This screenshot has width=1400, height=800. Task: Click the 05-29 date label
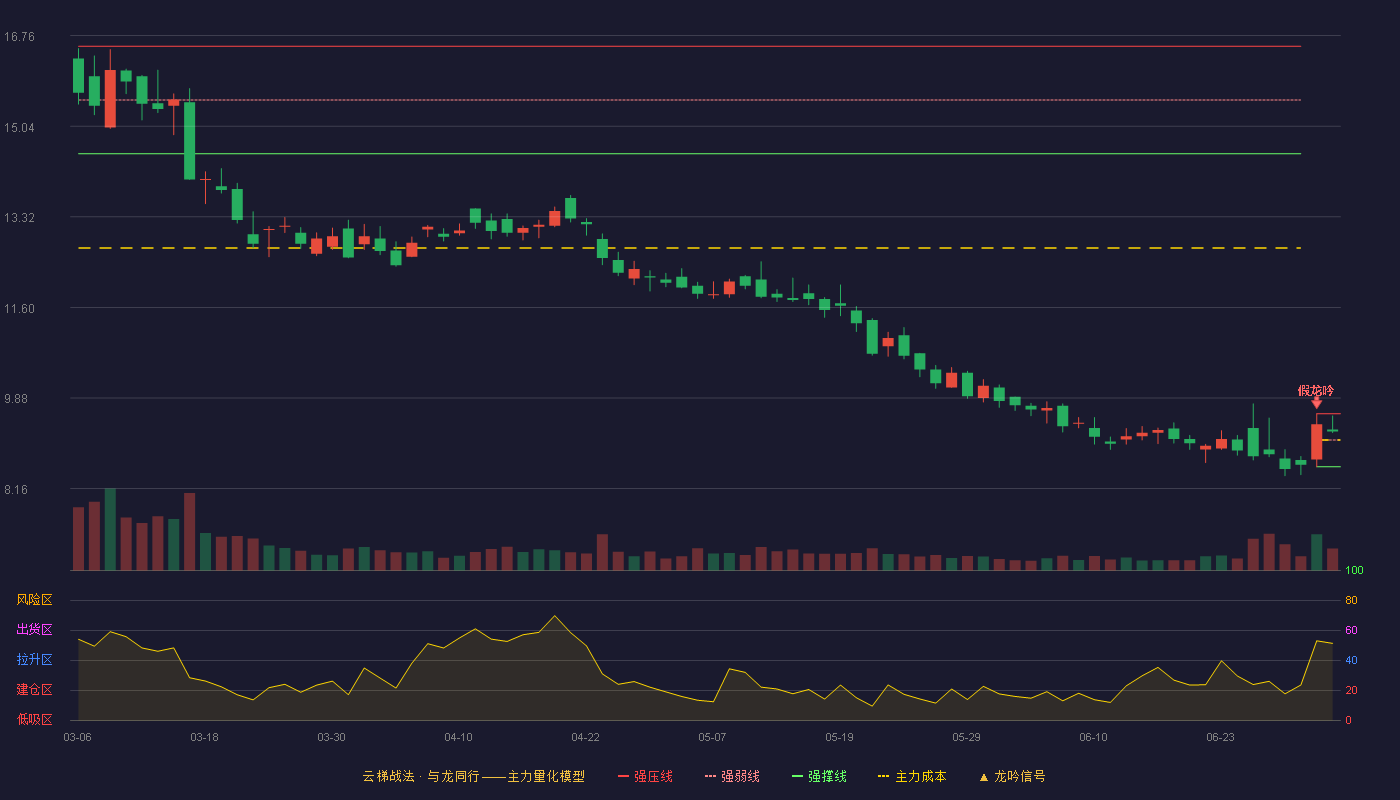(x=966, y=737)
